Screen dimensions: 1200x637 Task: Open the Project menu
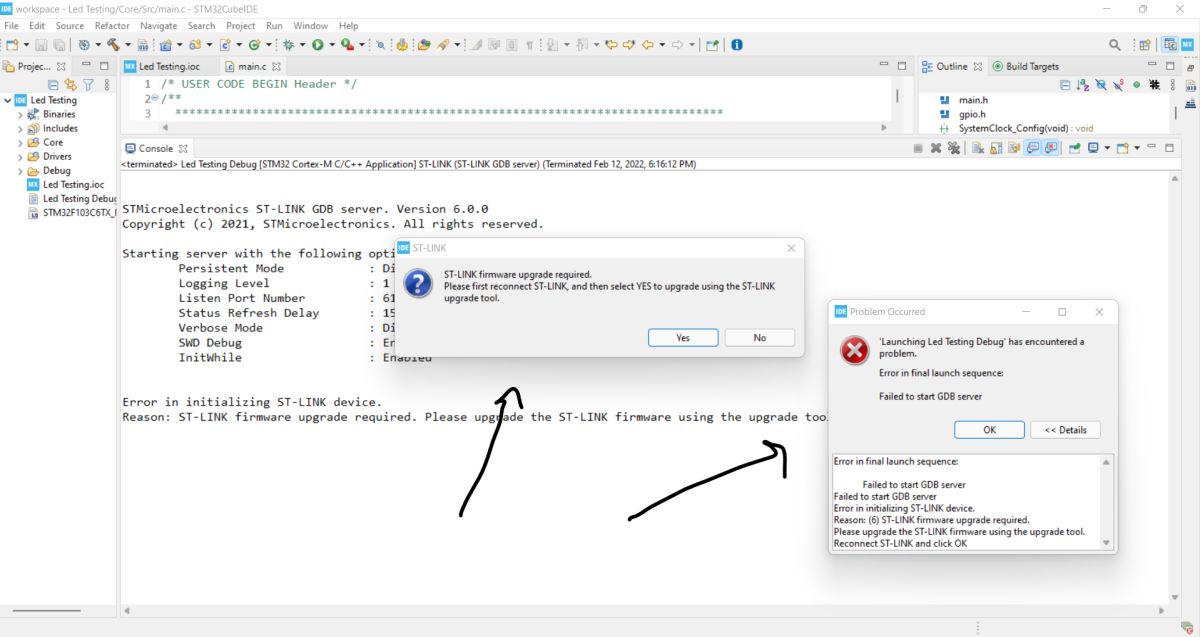coord(240,25)
